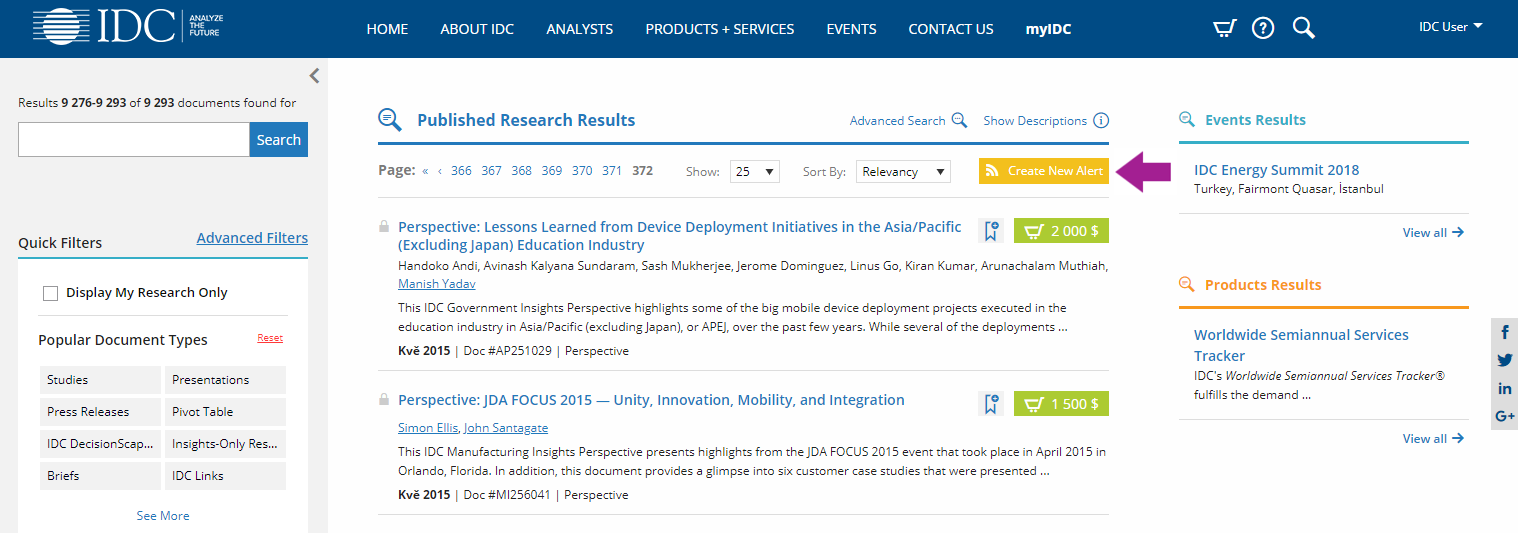
Task: Focus the search text input field
Action: pos(134,140)
